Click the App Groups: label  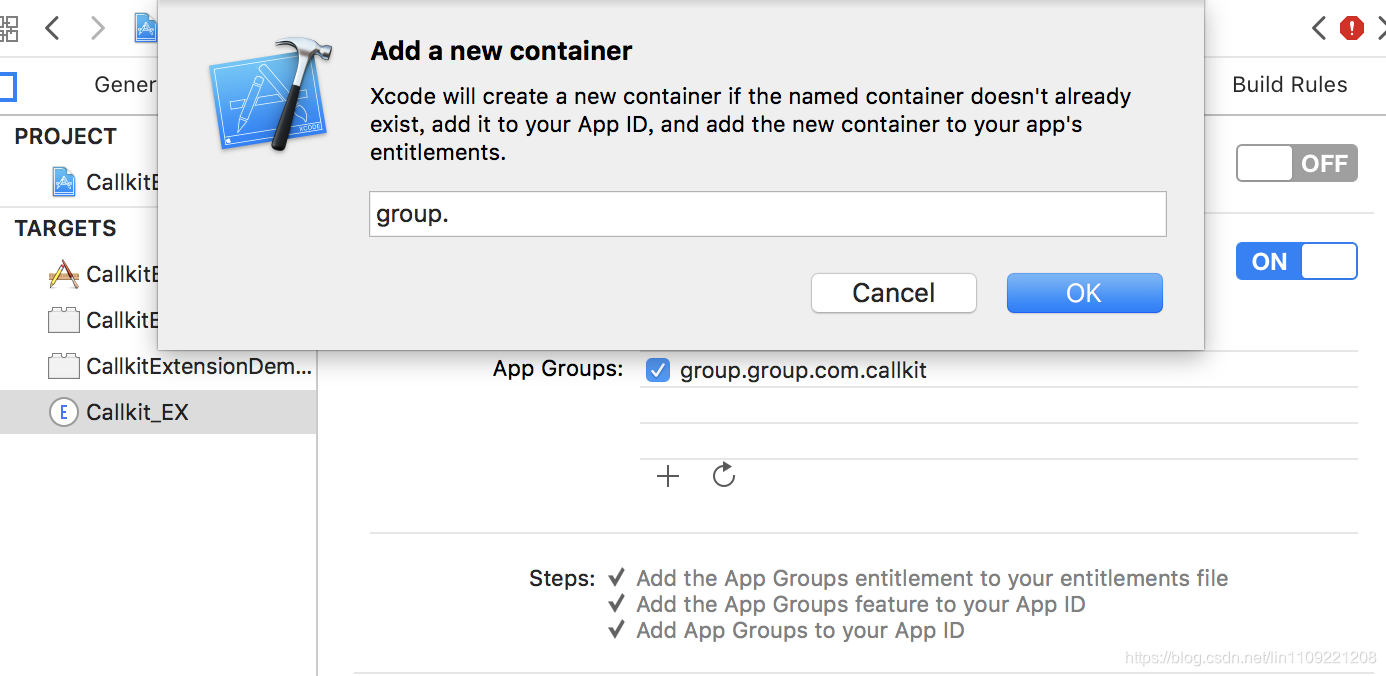(558, 369)
